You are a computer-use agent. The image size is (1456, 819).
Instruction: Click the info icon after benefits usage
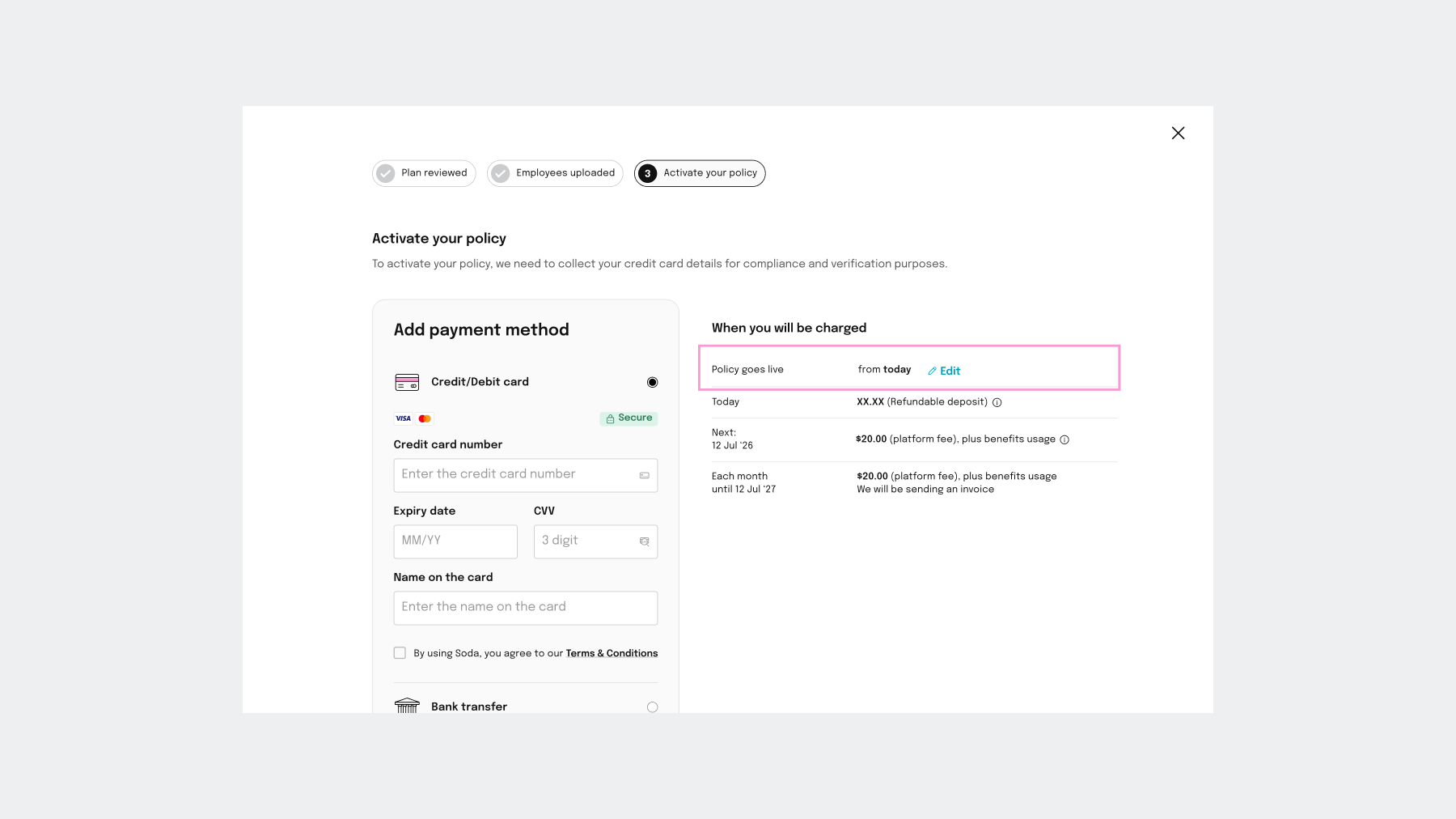1064,439
